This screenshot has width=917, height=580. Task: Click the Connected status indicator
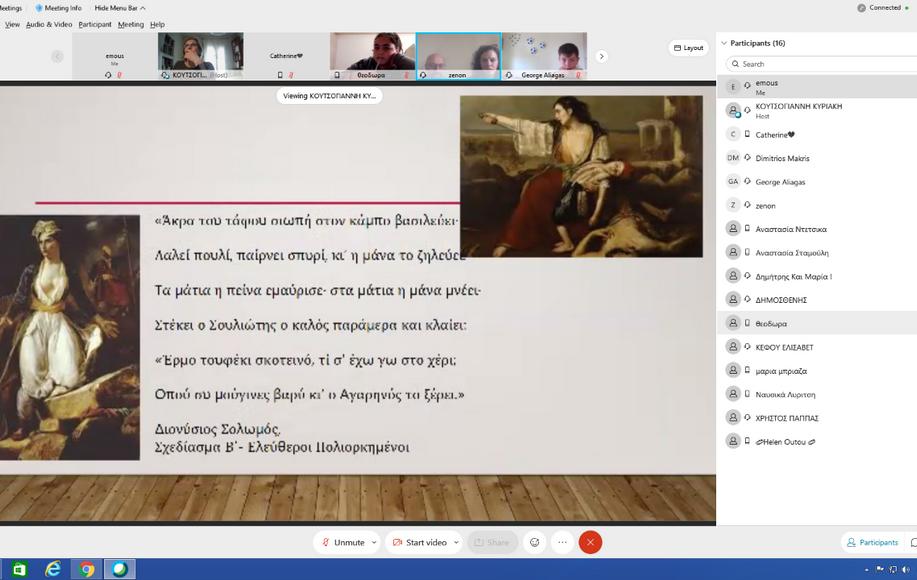coord(882,8)
